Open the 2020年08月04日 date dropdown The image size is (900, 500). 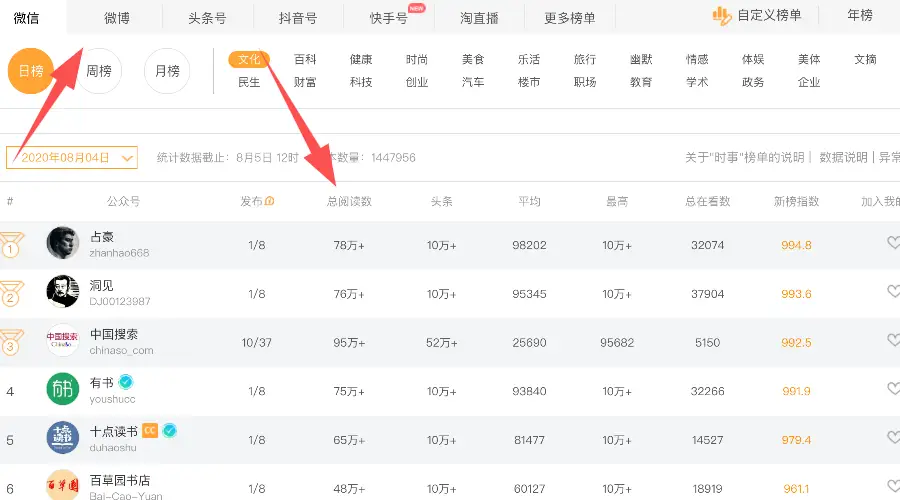point(72,157)
